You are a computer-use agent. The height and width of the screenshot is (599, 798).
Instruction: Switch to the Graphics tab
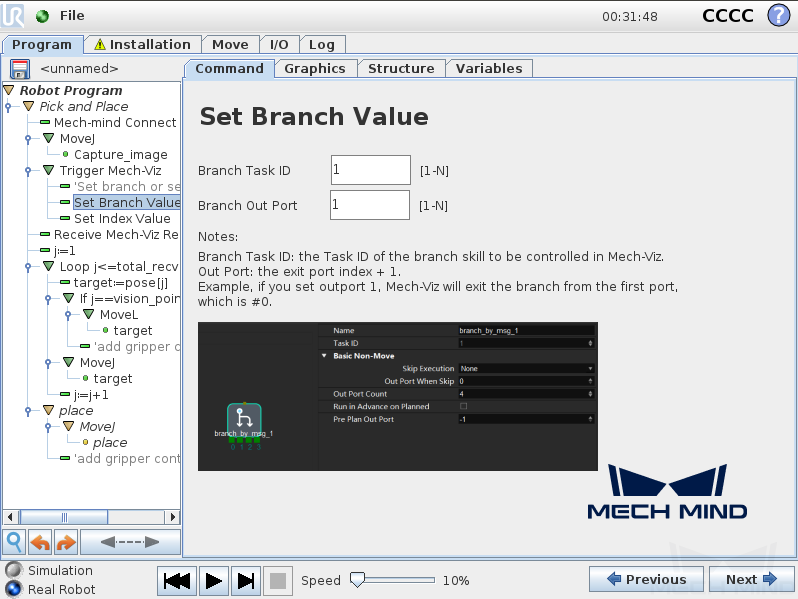tap(315, 69)
